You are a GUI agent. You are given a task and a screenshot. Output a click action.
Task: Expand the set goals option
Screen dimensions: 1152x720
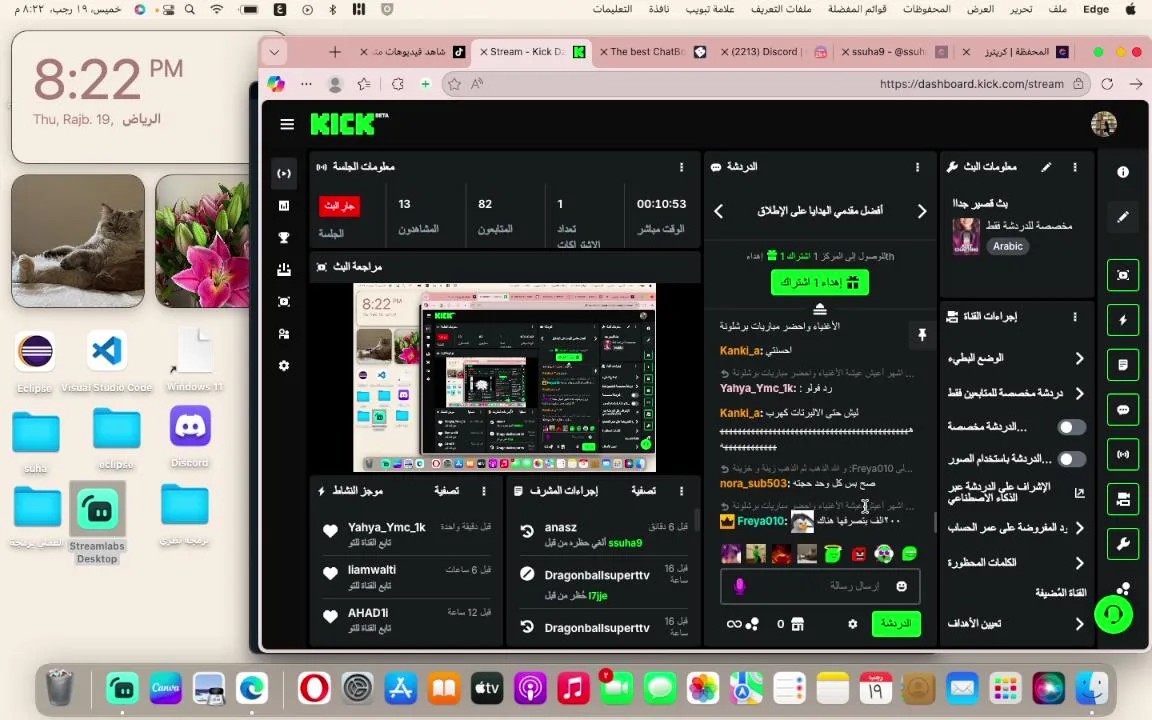click(x=1080, y=624)
